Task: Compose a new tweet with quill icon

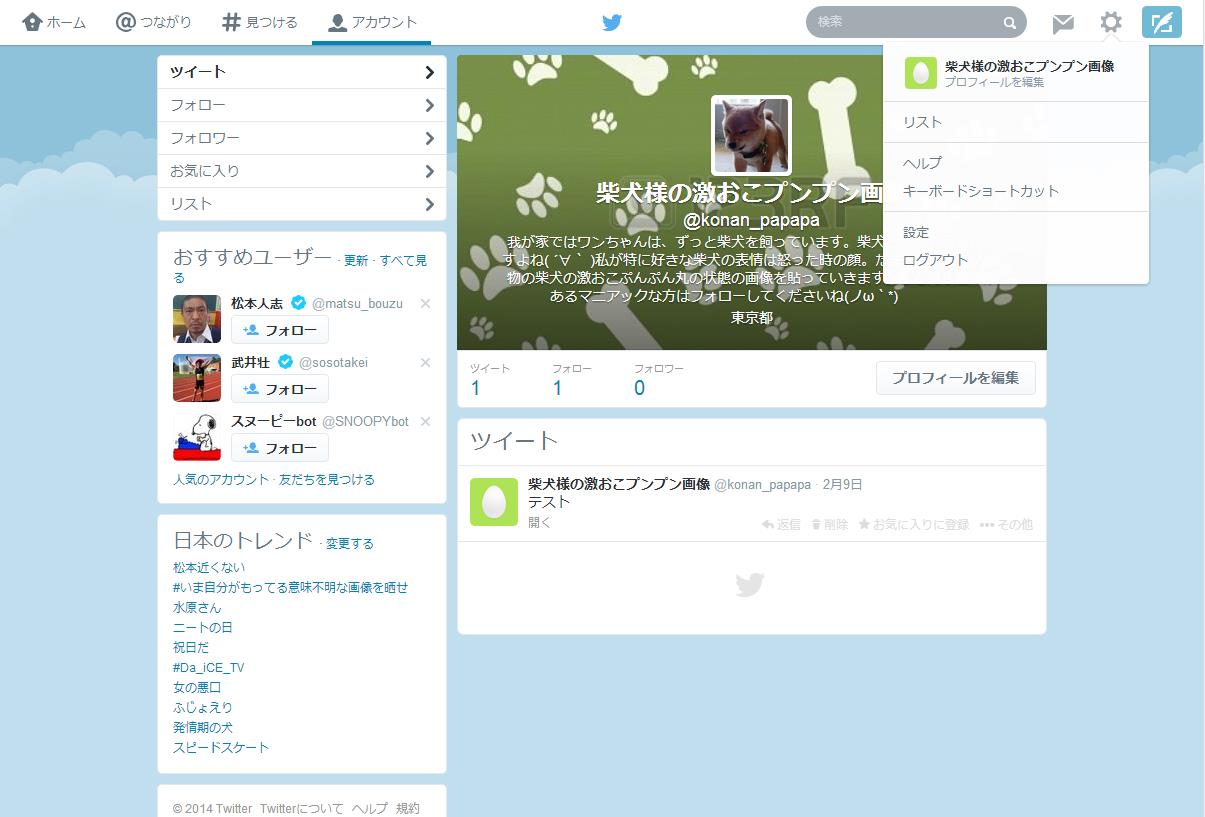Action: click(x=1162, y=22)
